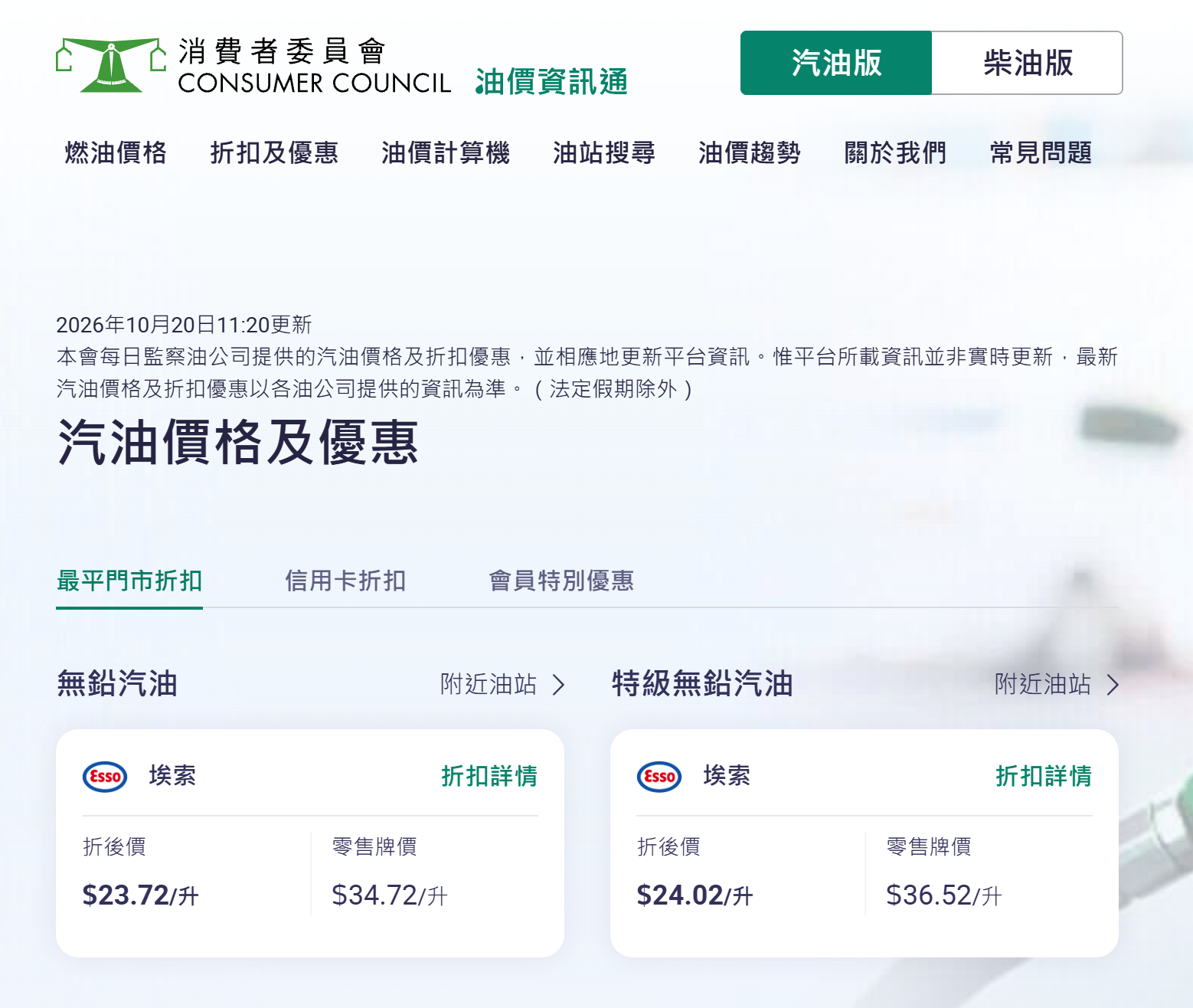Click 零售牌價 label in the 特級無鉛汽油 card
Viewport: 1193px width, 1008px height.
pos(929,846)
